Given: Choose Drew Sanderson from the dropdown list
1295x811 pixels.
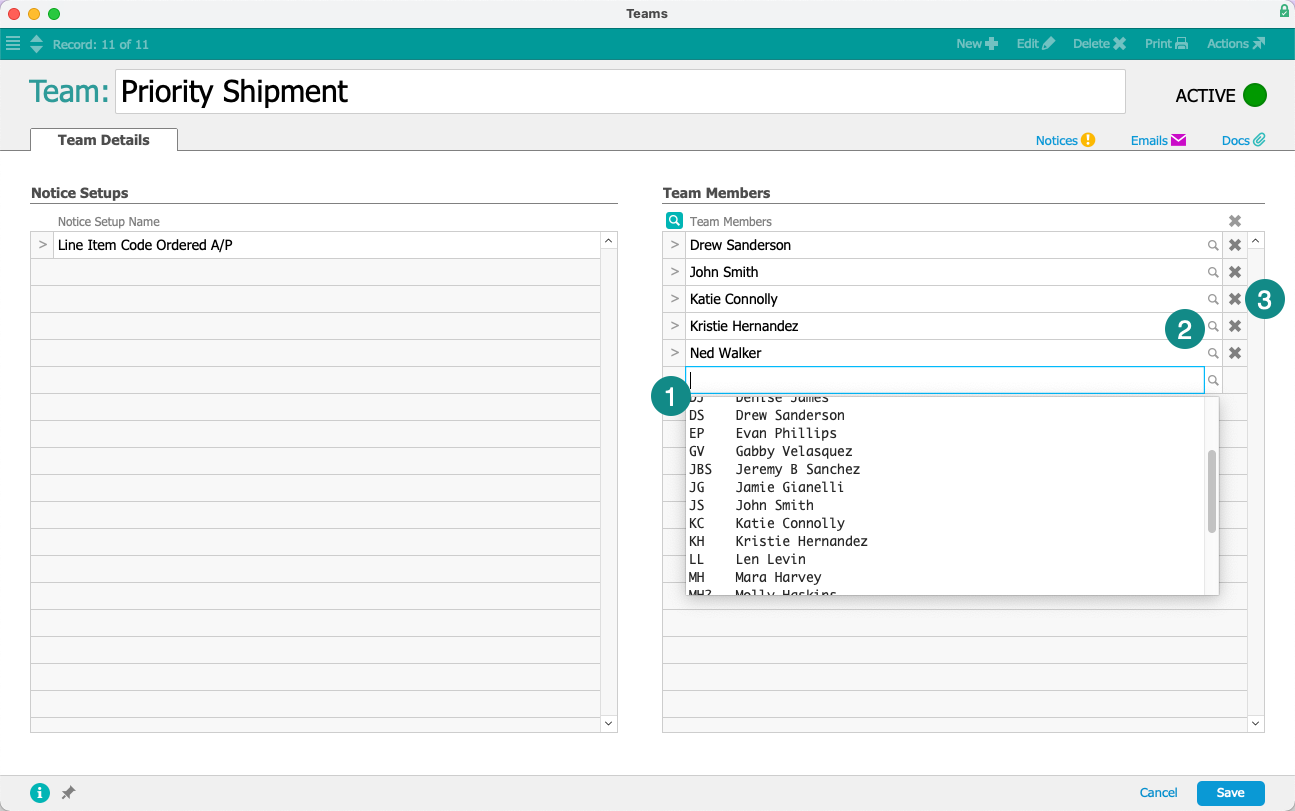Looking at the screenshot, I should click(945, 415).
